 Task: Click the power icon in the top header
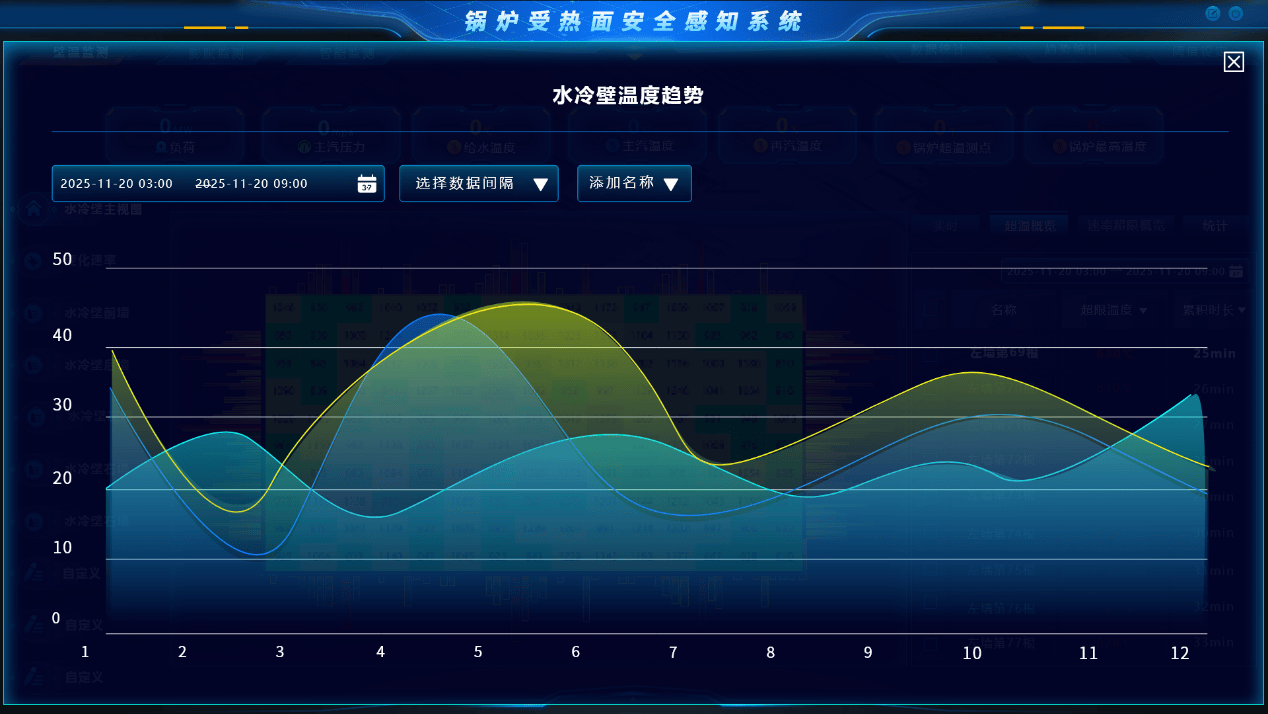[1236, 14]
